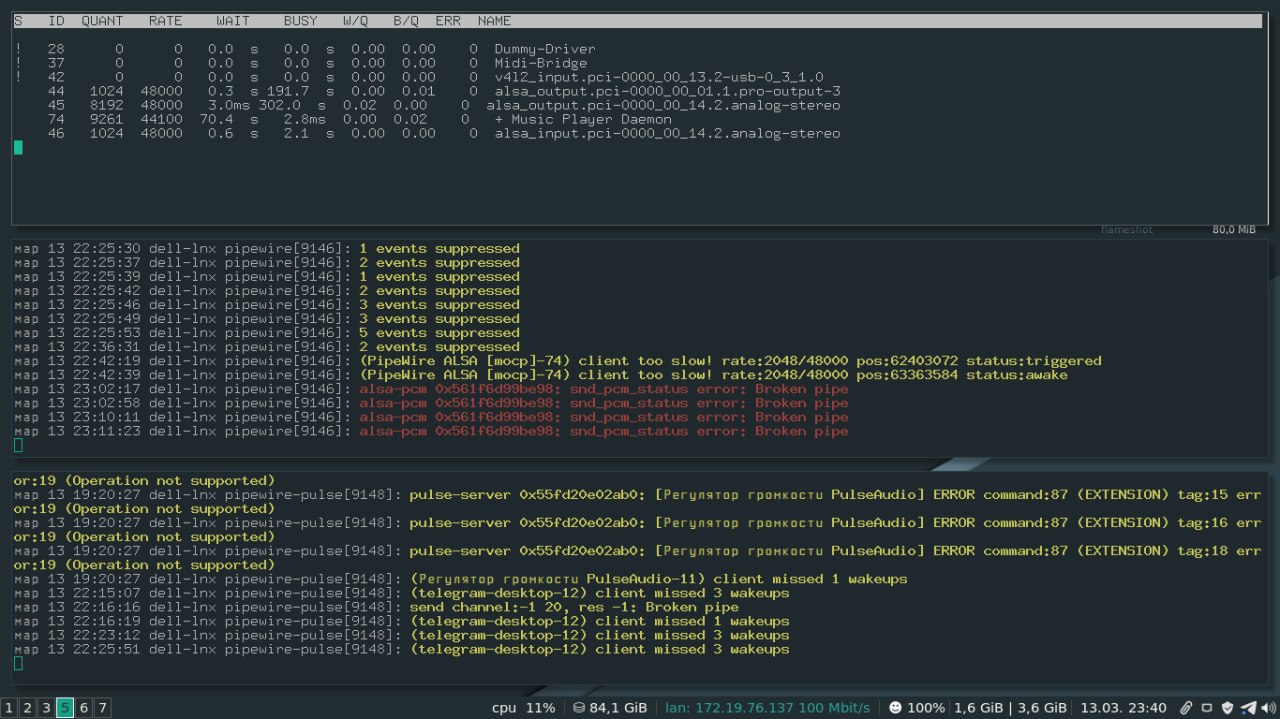Switch to workspace 1

click(8, 708)
